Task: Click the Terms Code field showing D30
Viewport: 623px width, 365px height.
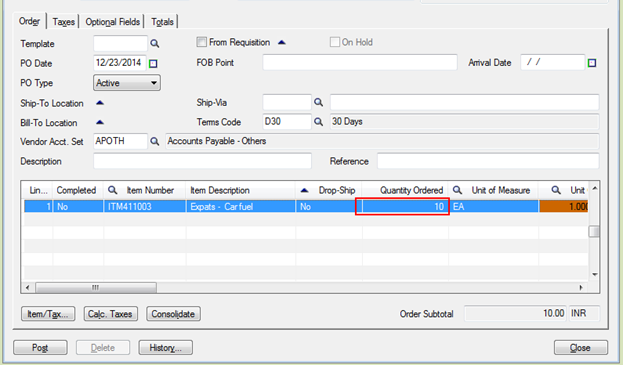Action: coord(287,122)
